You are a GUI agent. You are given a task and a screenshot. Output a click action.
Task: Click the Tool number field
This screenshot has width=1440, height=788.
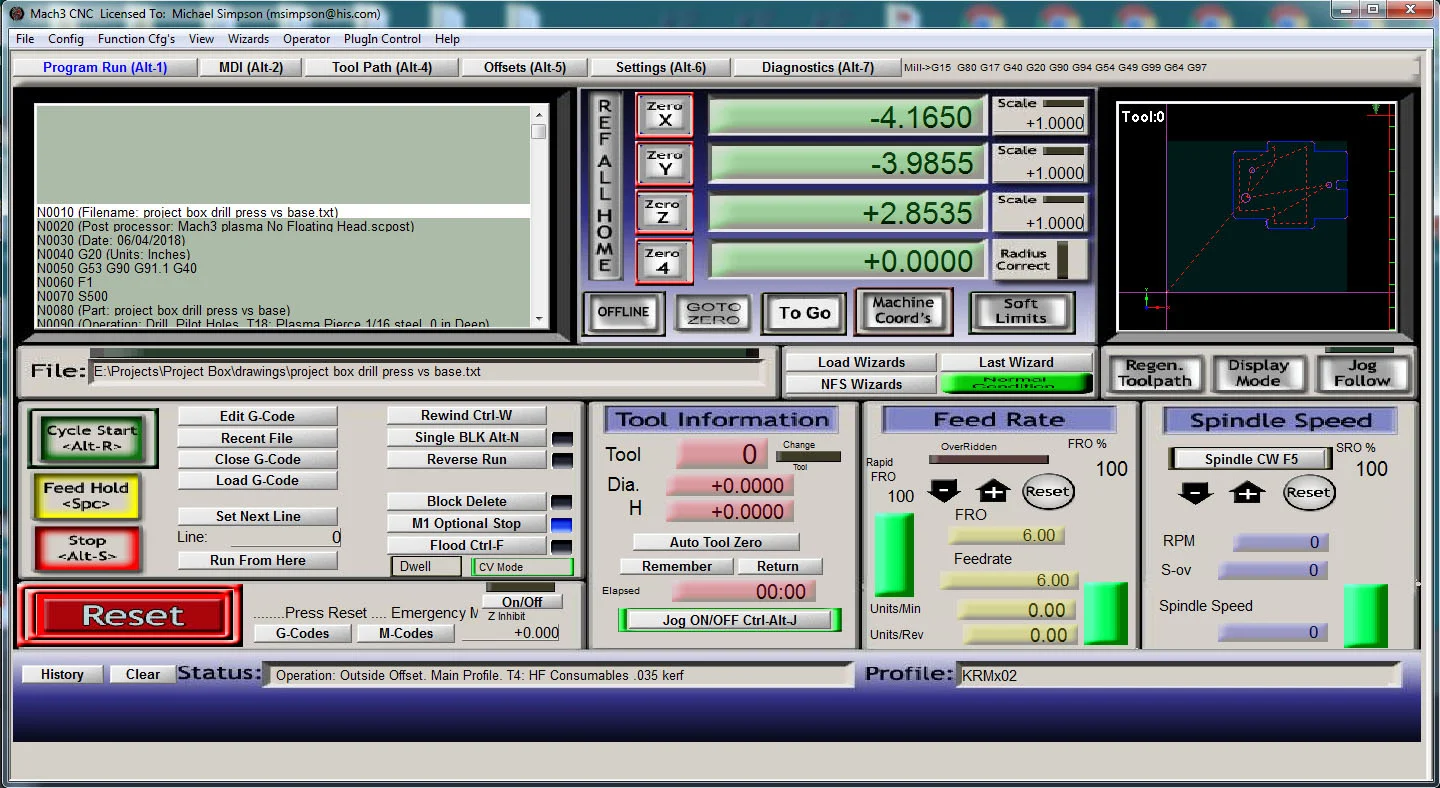(722, 454)
